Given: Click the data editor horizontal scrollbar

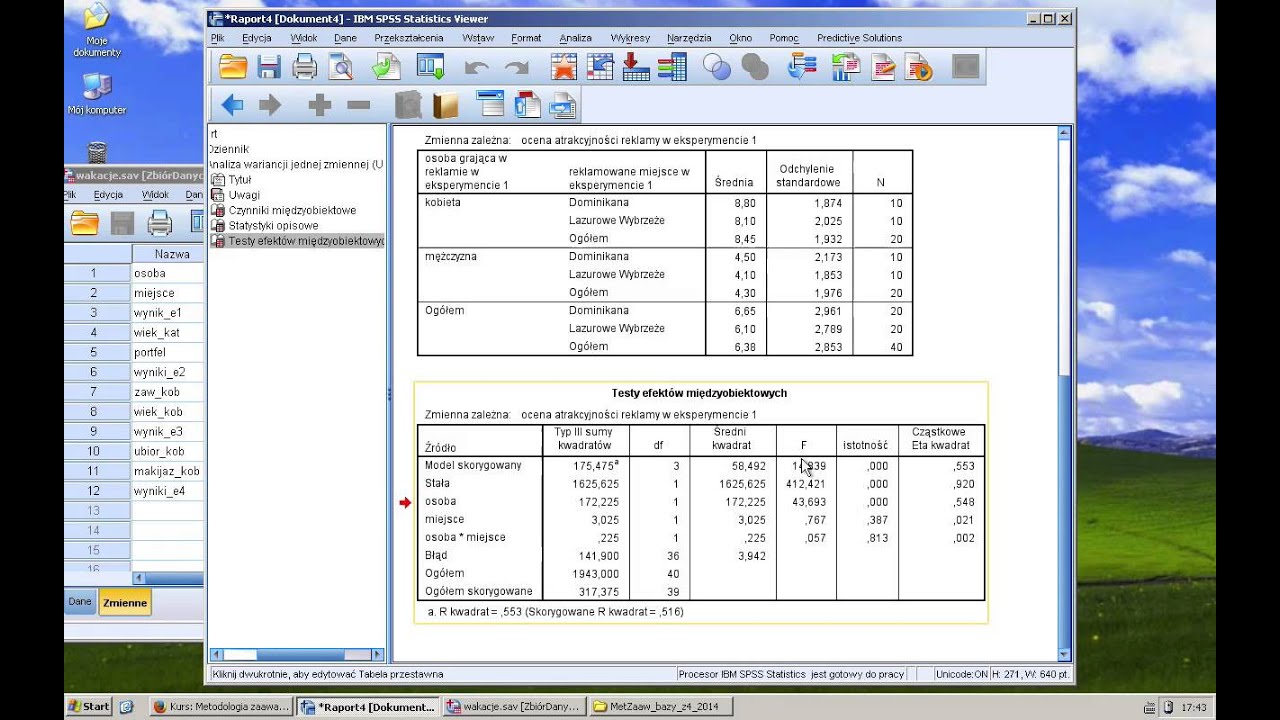Looking at the screenshot, I should [x=168, y=578].
